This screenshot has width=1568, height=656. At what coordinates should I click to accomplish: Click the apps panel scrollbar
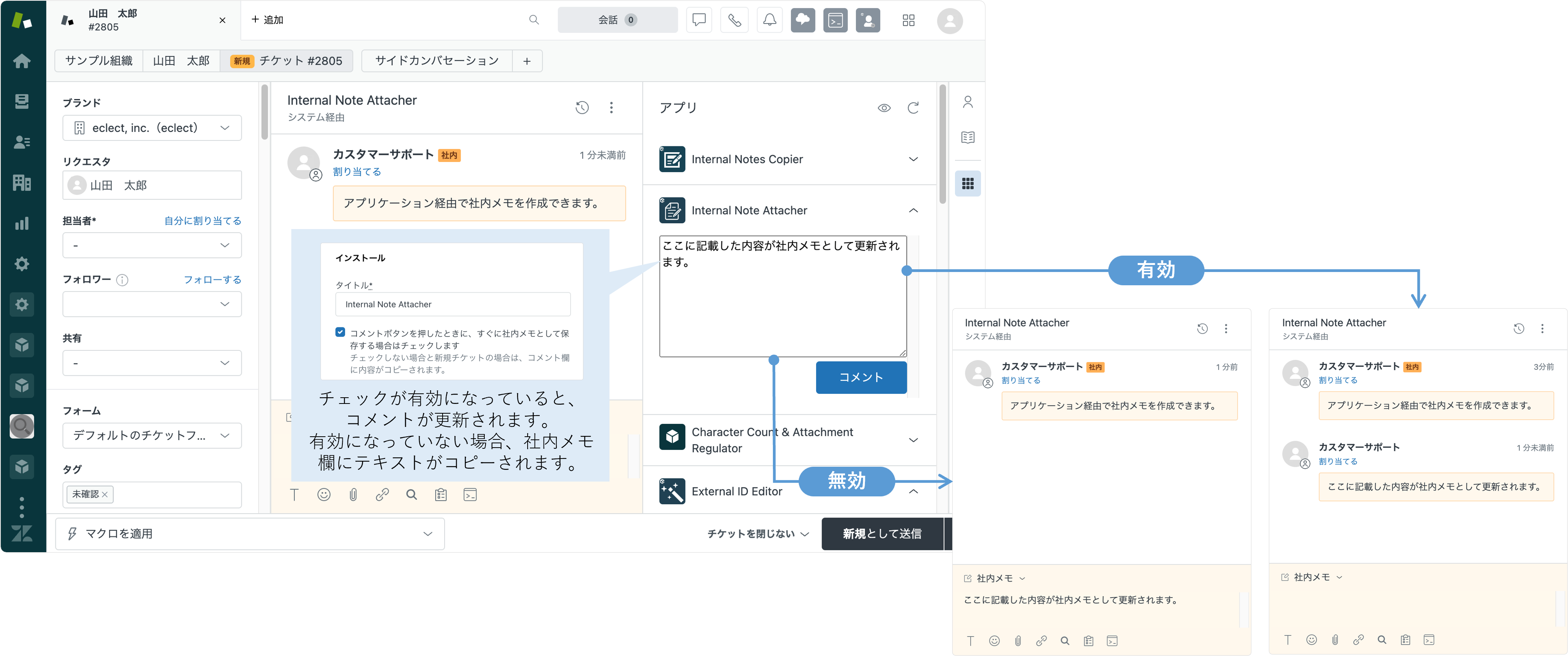(x=942, y=145)
